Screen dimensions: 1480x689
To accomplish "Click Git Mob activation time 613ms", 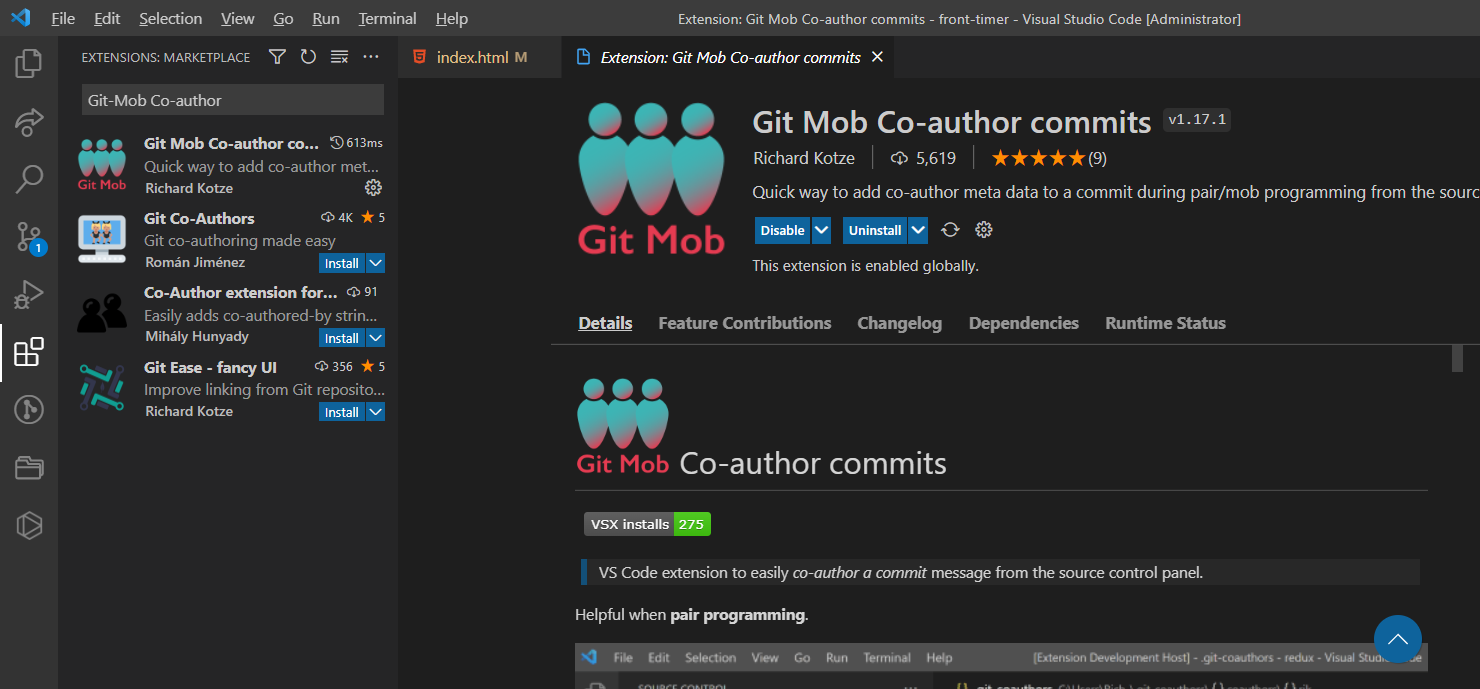I will click(x=357, y=143).
